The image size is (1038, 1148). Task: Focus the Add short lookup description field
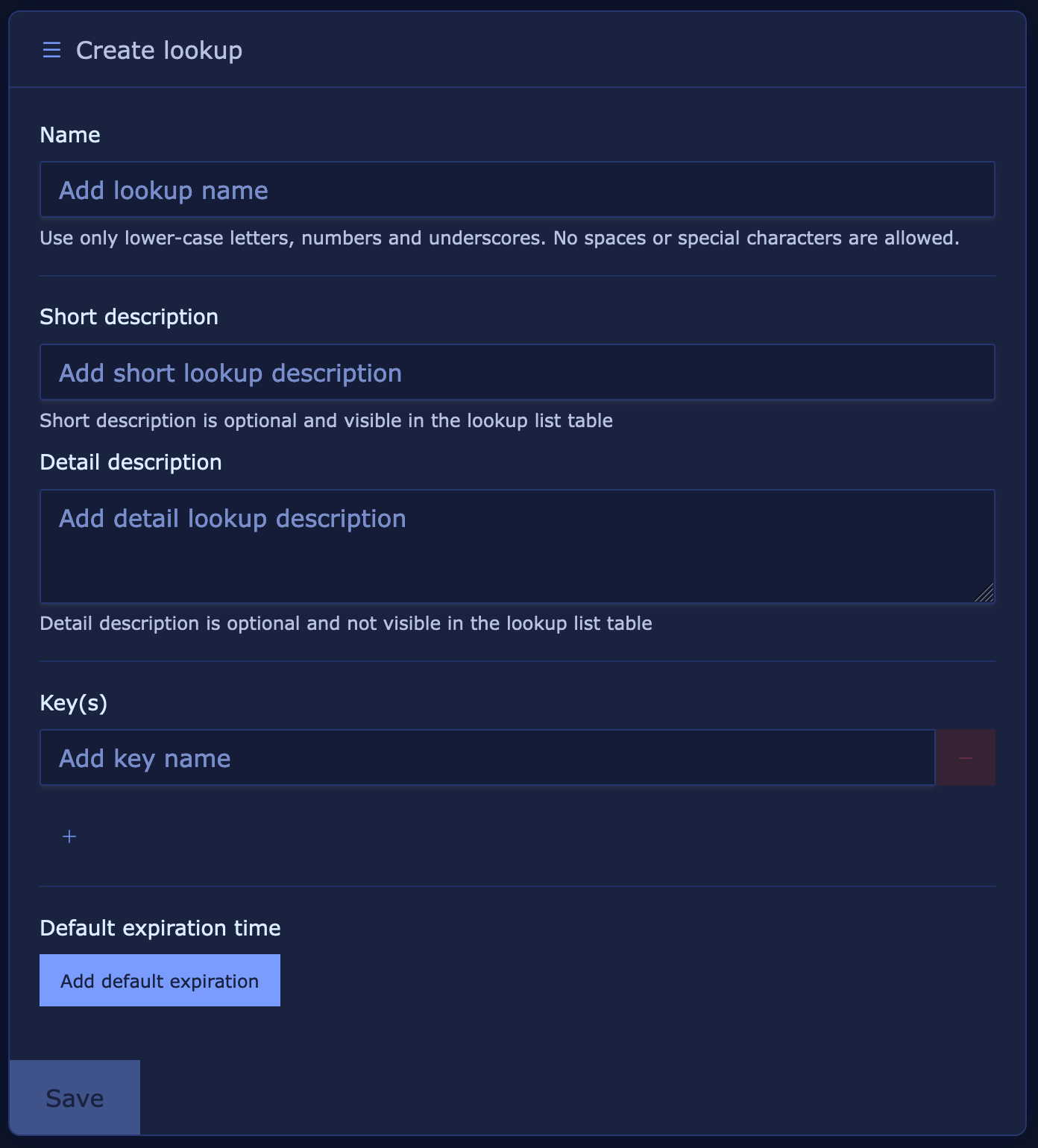pyautogui.click(x=518, y=372)
